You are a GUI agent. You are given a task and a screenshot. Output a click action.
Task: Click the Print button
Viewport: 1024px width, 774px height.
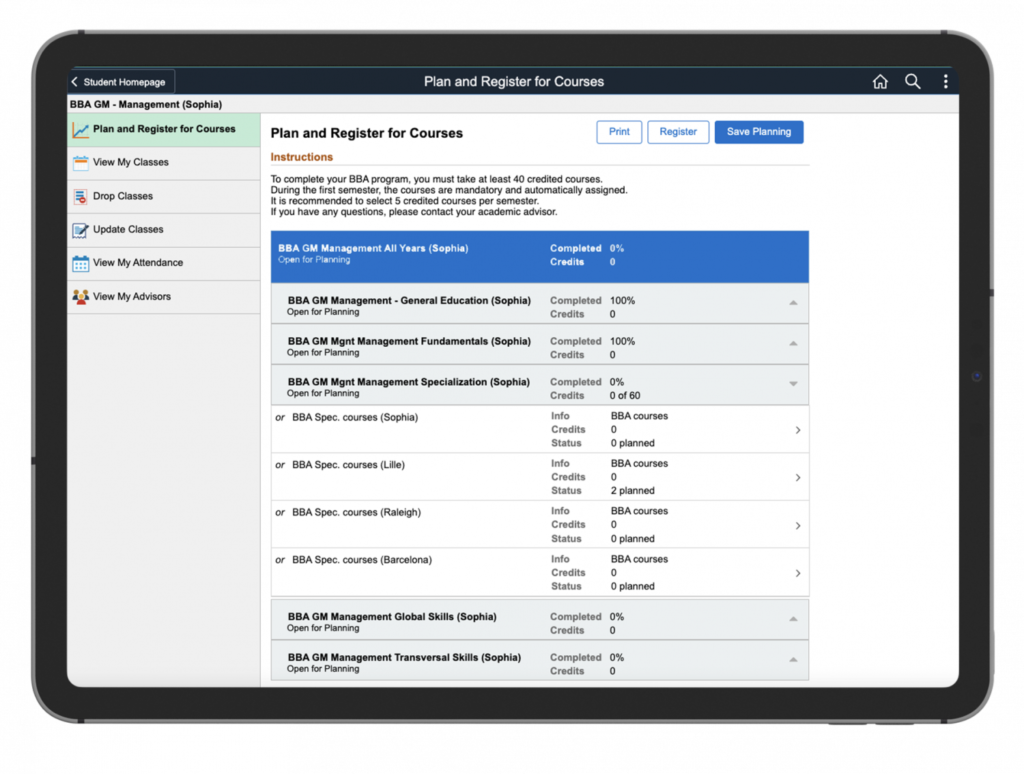618,131
